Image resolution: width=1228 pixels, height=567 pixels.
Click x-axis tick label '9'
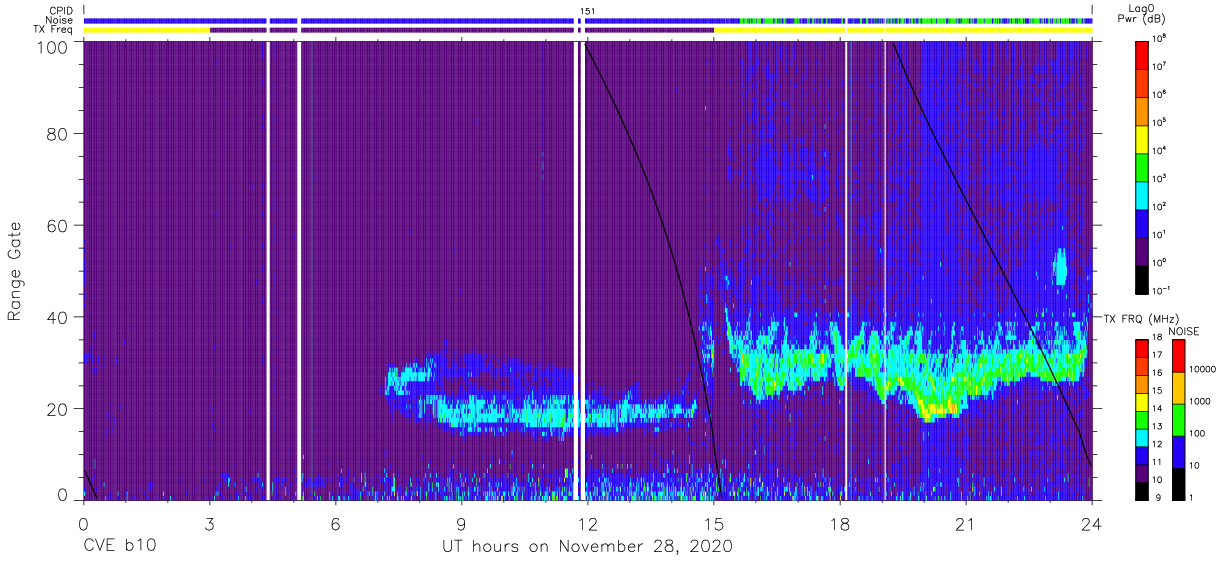click(461, 523)
